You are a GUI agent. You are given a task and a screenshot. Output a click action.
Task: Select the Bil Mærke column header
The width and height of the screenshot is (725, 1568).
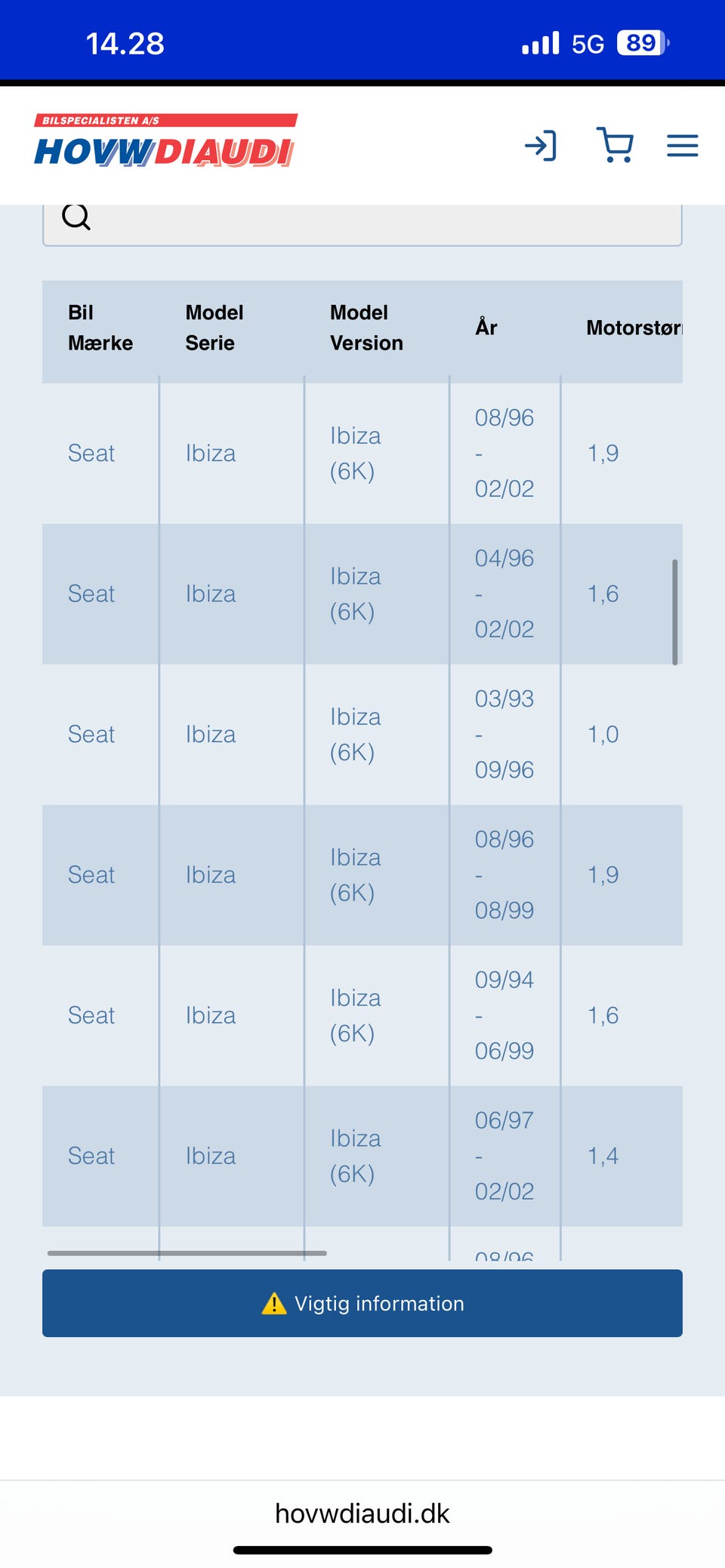pyautogui.click(x=100, y=328)
